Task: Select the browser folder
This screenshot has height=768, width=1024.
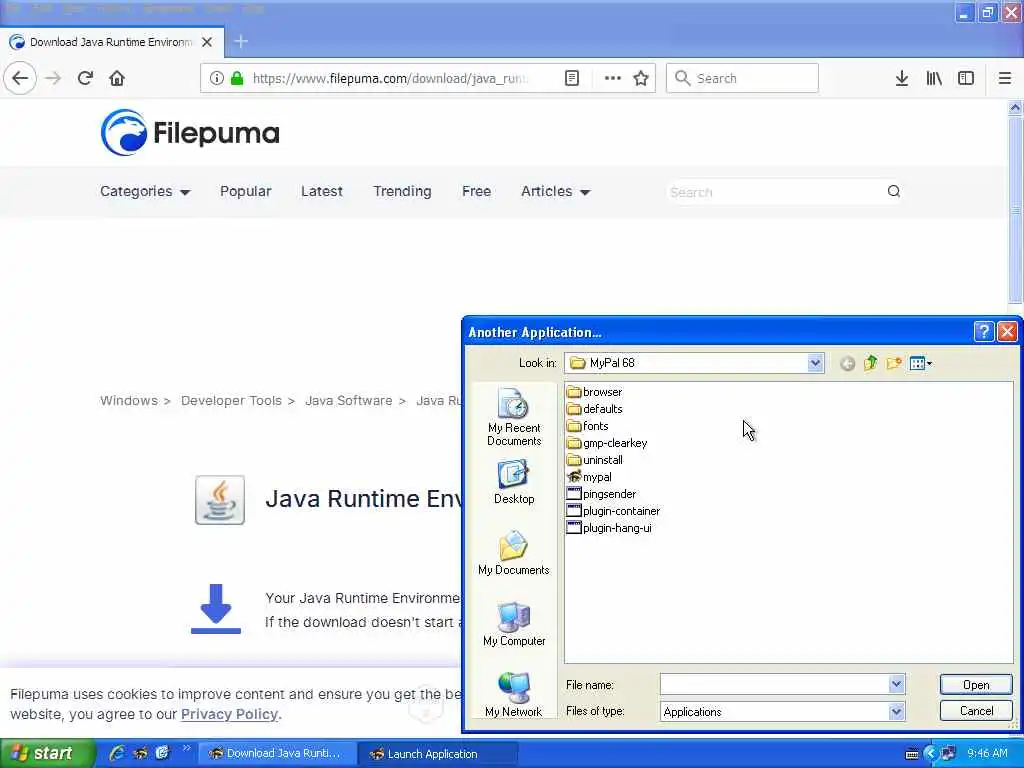Action: [x=594, y=392]
